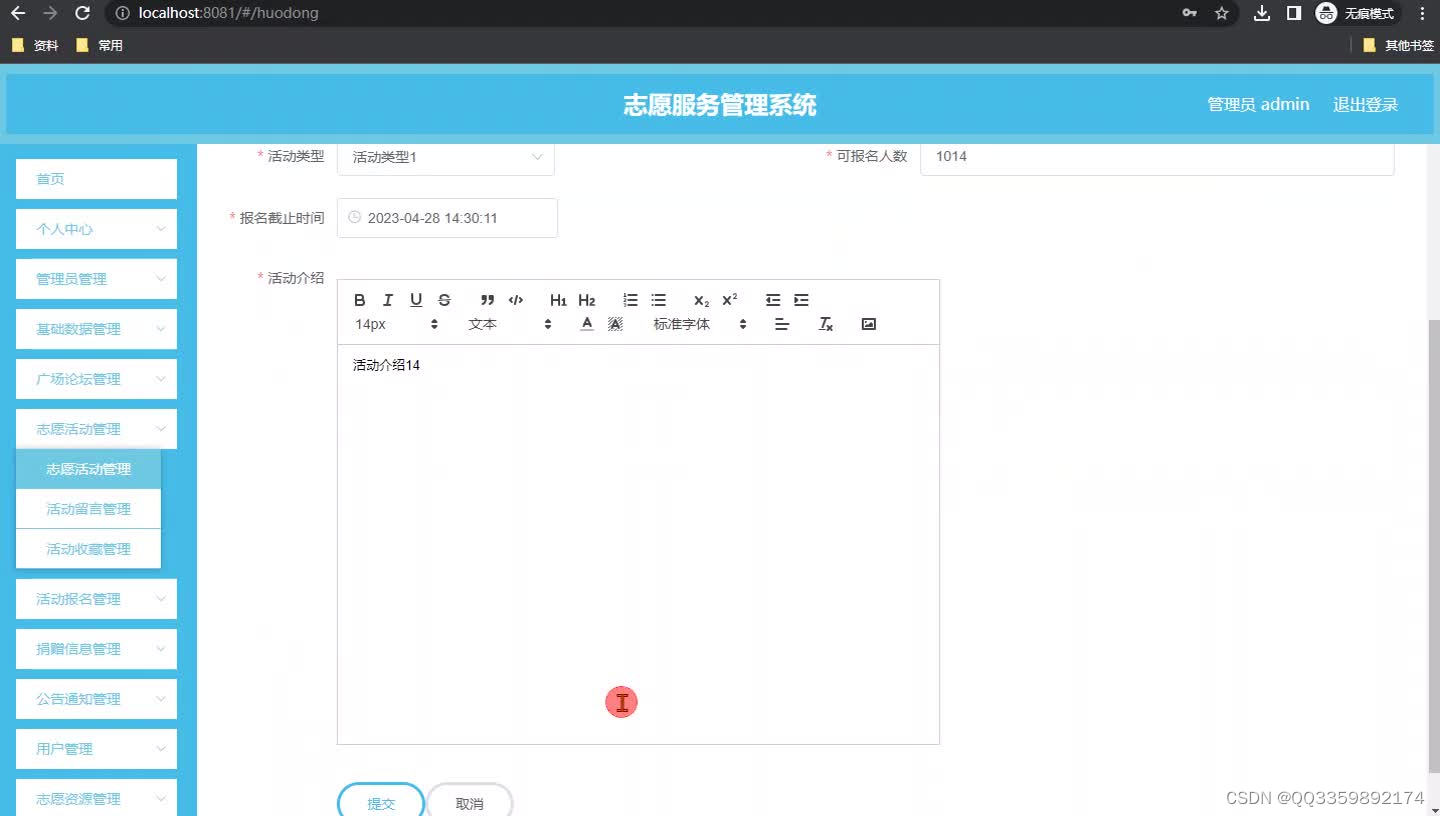Collapse the 志愿活动管理 parent menu
The height and width of the screenshot is (816, 1440).
[96, 429]
